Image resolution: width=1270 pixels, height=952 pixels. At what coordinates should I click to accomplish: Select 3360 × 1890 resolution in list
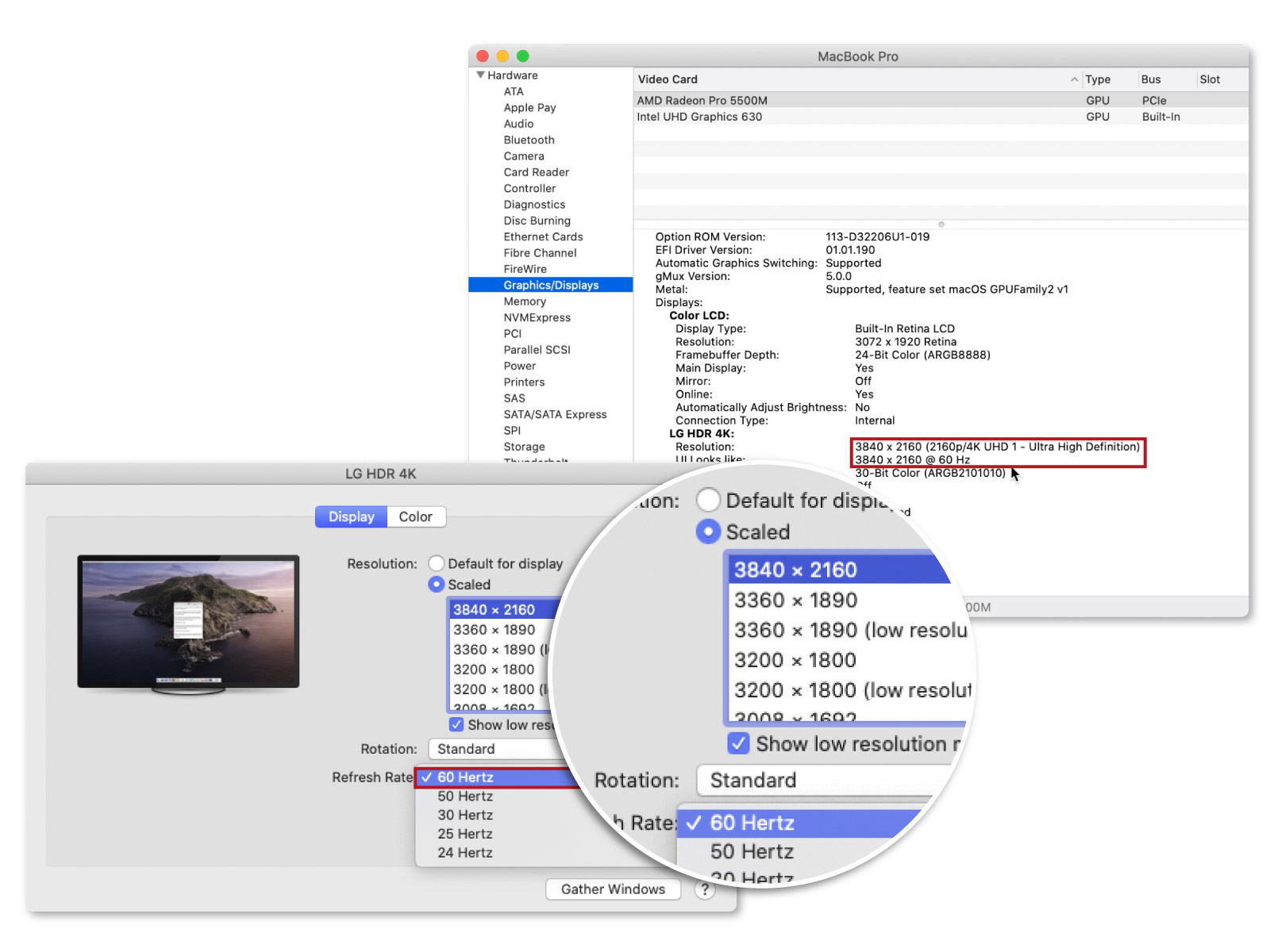coord(494,630)
